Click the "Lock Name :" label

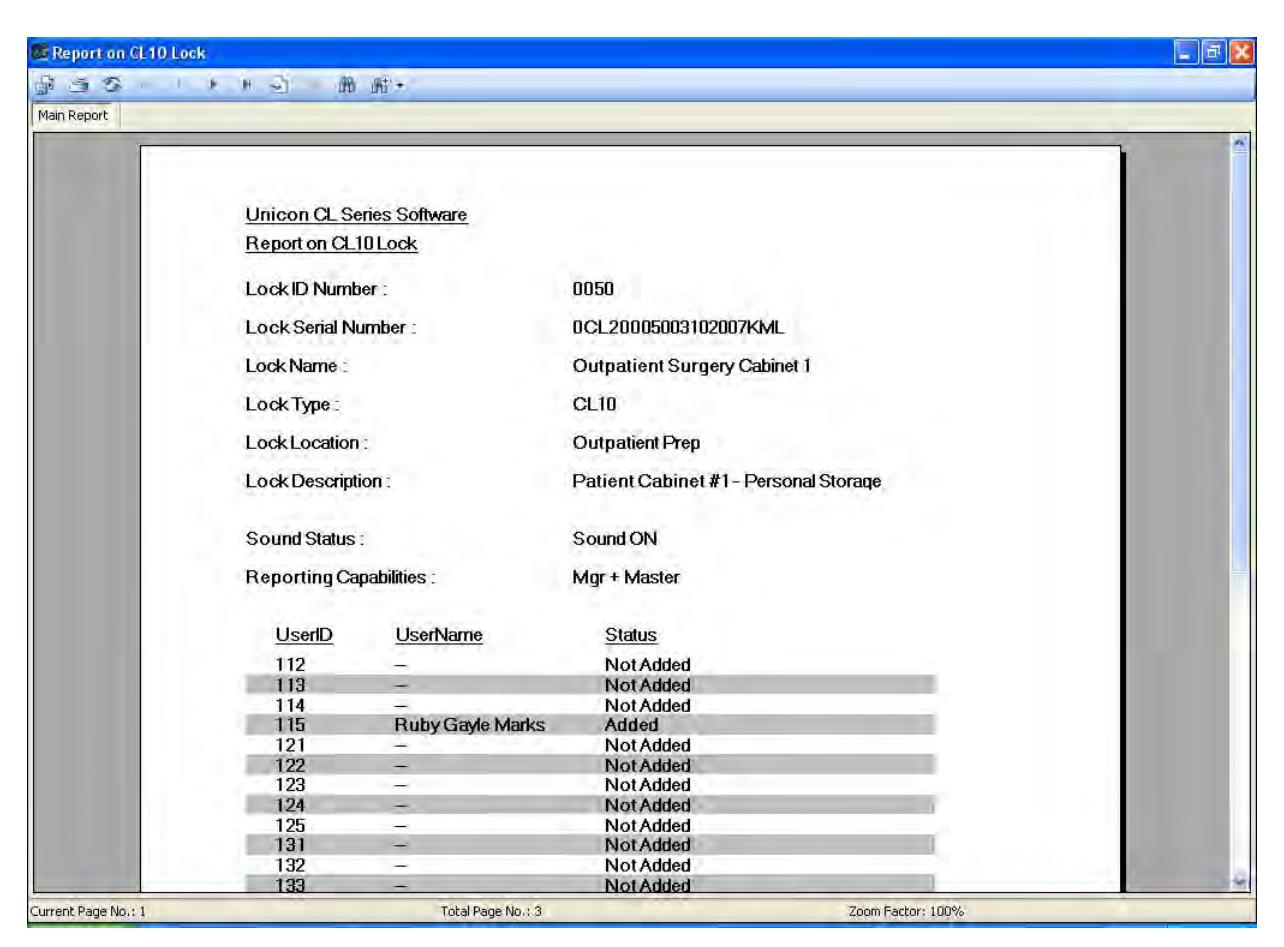tap(295, 366)
